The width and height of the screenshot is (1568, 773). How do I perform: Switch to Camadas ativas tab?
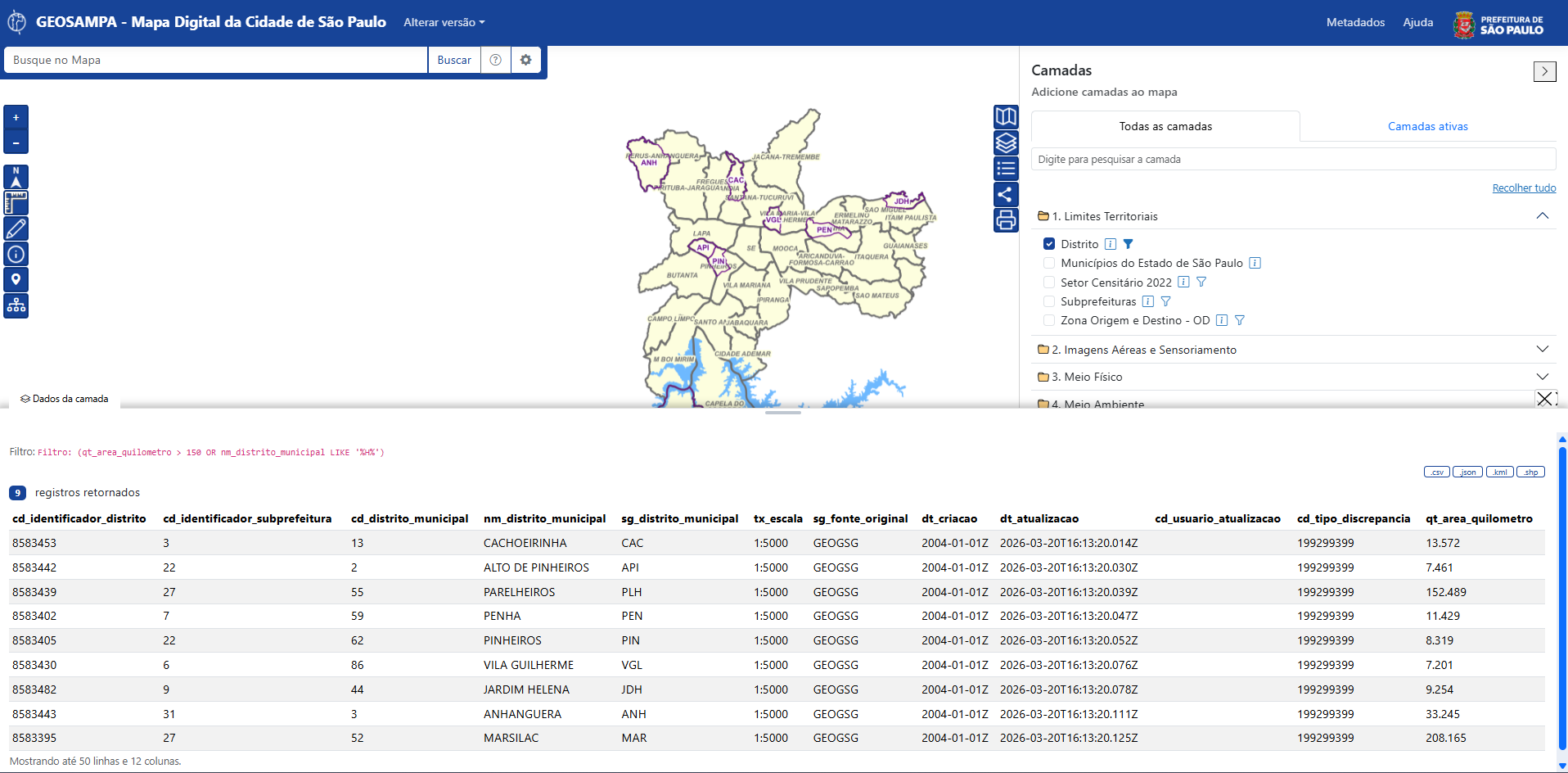pyautogui.click(x=1427, y=126)
